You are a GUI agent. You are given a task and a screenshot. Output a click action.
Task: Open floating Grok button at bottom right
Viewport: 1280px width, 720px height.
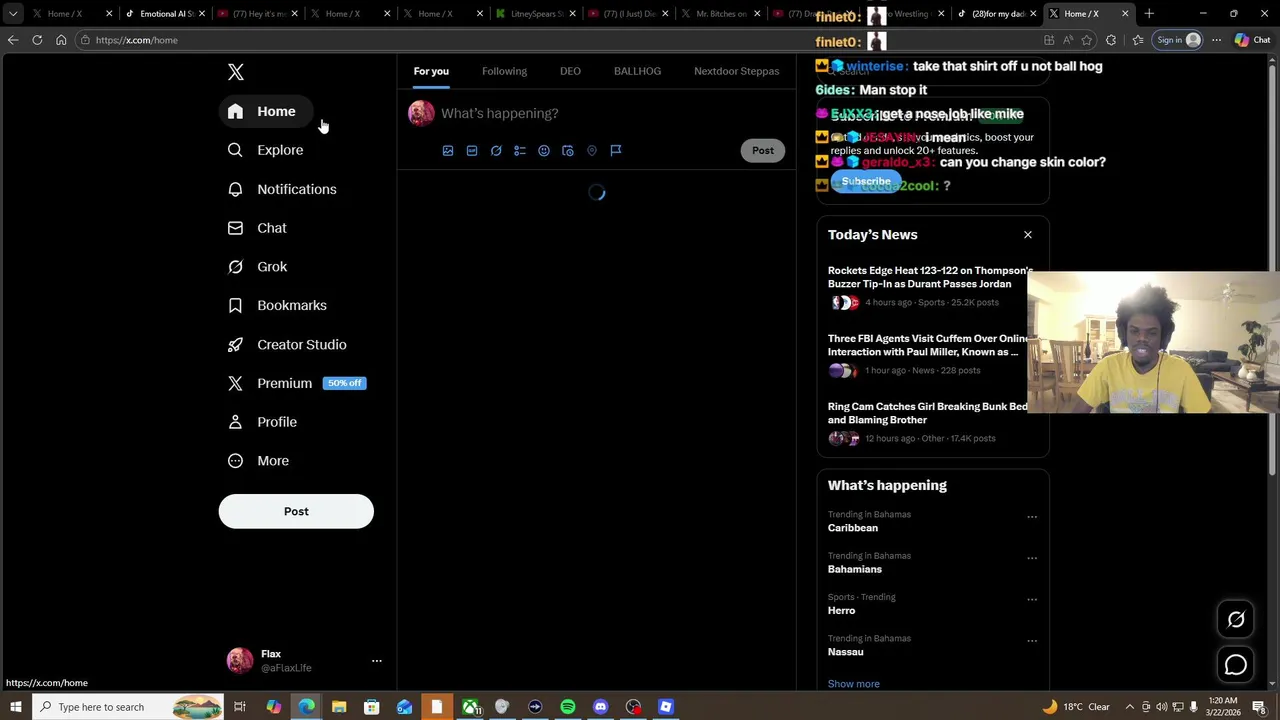1236,620
